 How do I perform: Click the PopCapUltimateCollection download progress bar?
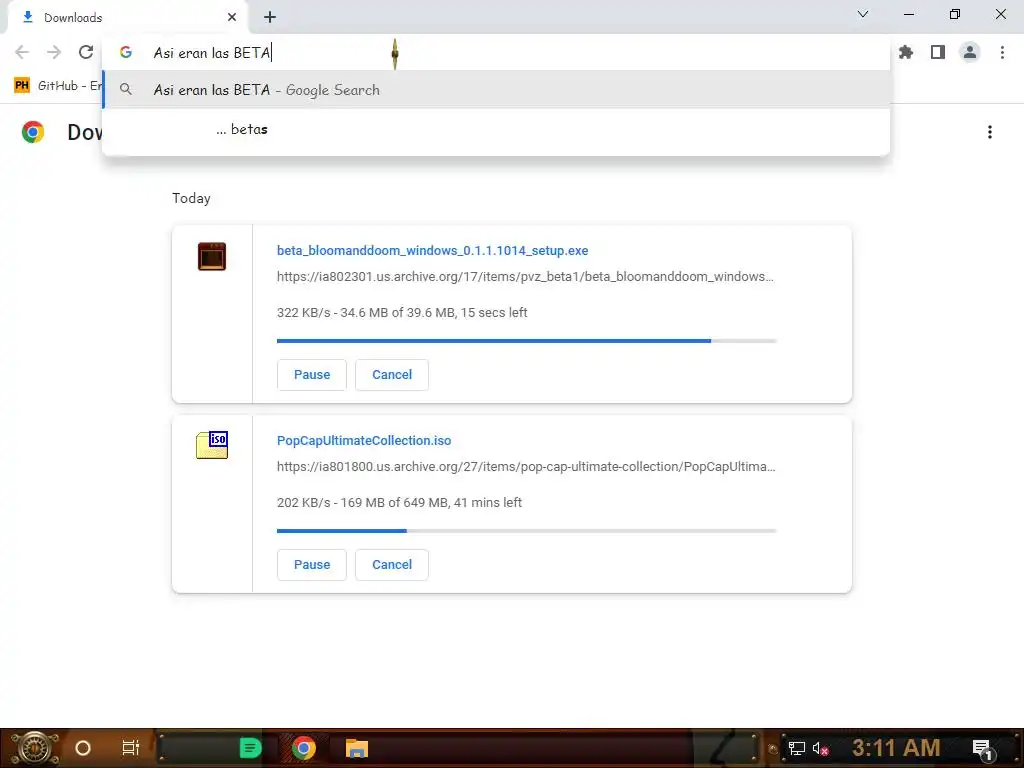pyautogui.click(x=526, y=531)
